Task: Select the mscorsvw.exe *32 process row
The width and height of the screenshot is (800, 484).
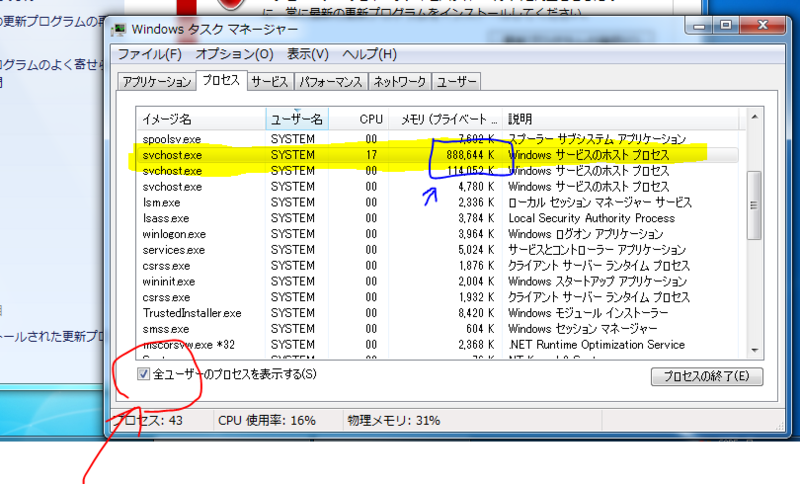Action: [437, 344]
